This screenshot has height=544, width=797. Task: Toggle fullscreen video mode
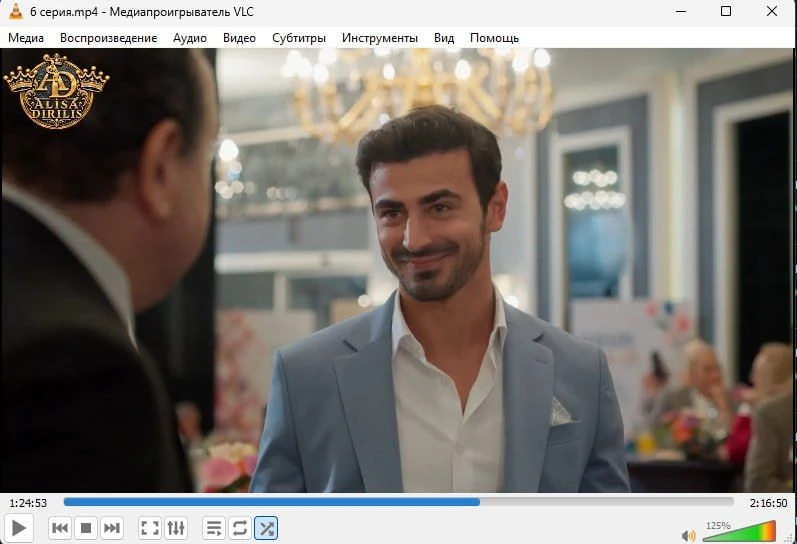(x=150, y=528)
